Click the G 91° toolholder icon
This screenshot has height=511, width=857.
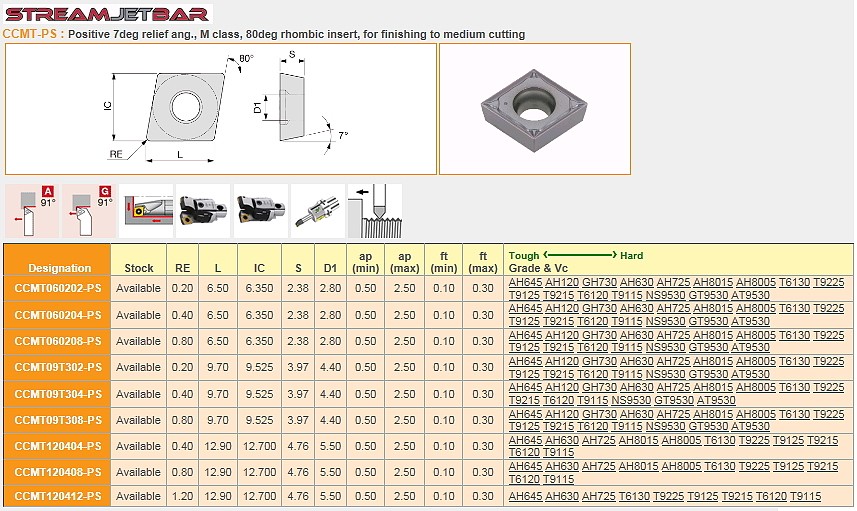[x=89, y=211]
